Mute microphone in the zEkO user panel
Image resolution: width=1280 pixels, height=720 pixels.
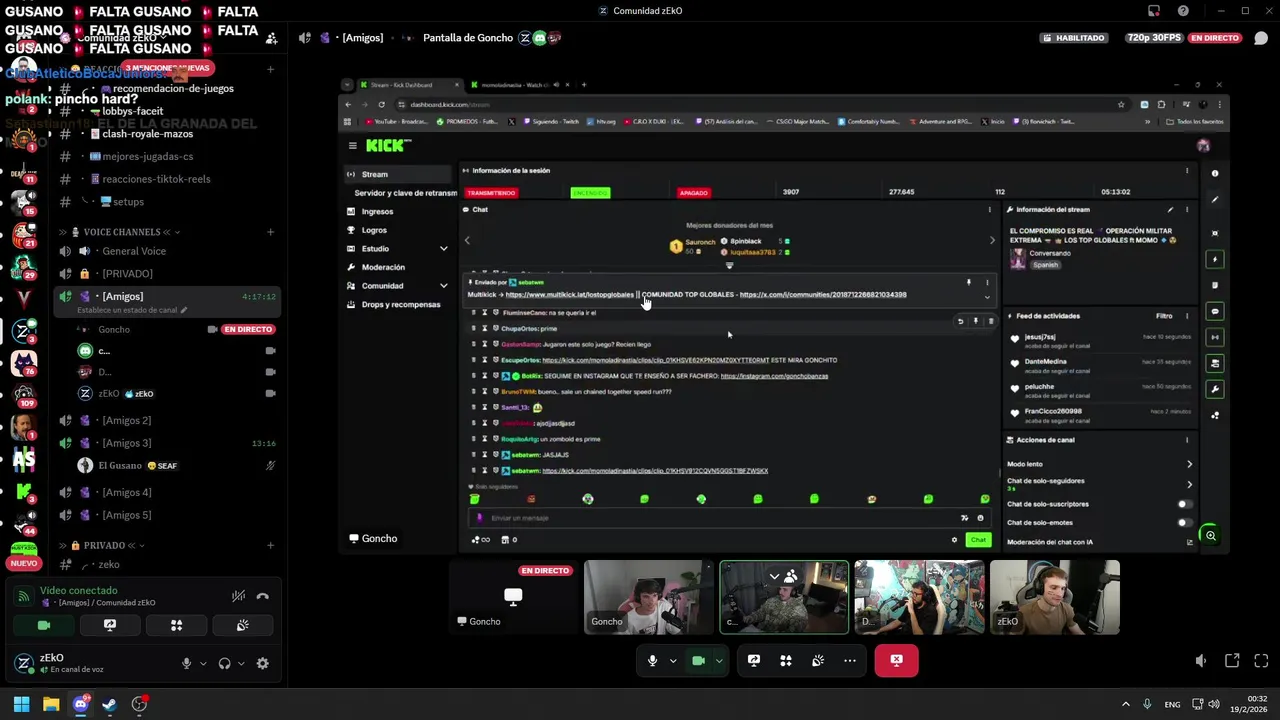pyautogui.click(x=186, y=663)
